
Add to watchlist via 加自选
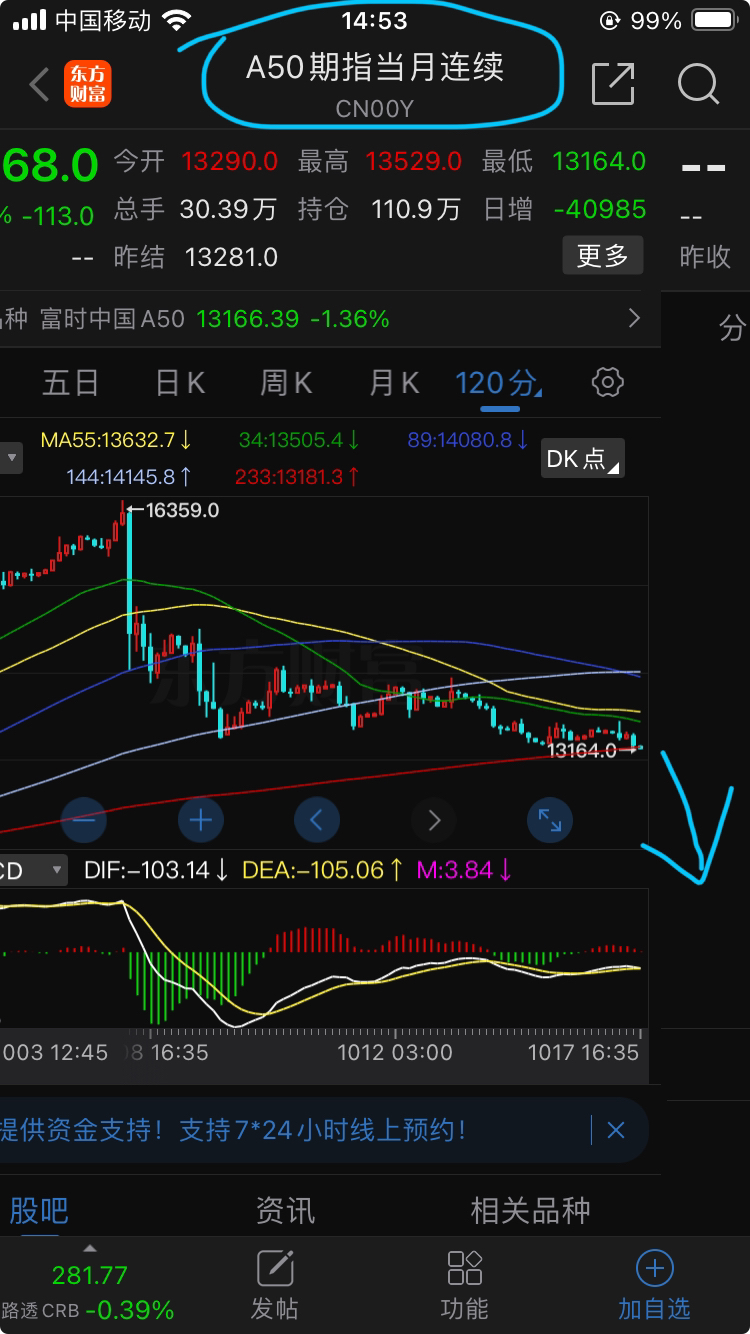654,1285
